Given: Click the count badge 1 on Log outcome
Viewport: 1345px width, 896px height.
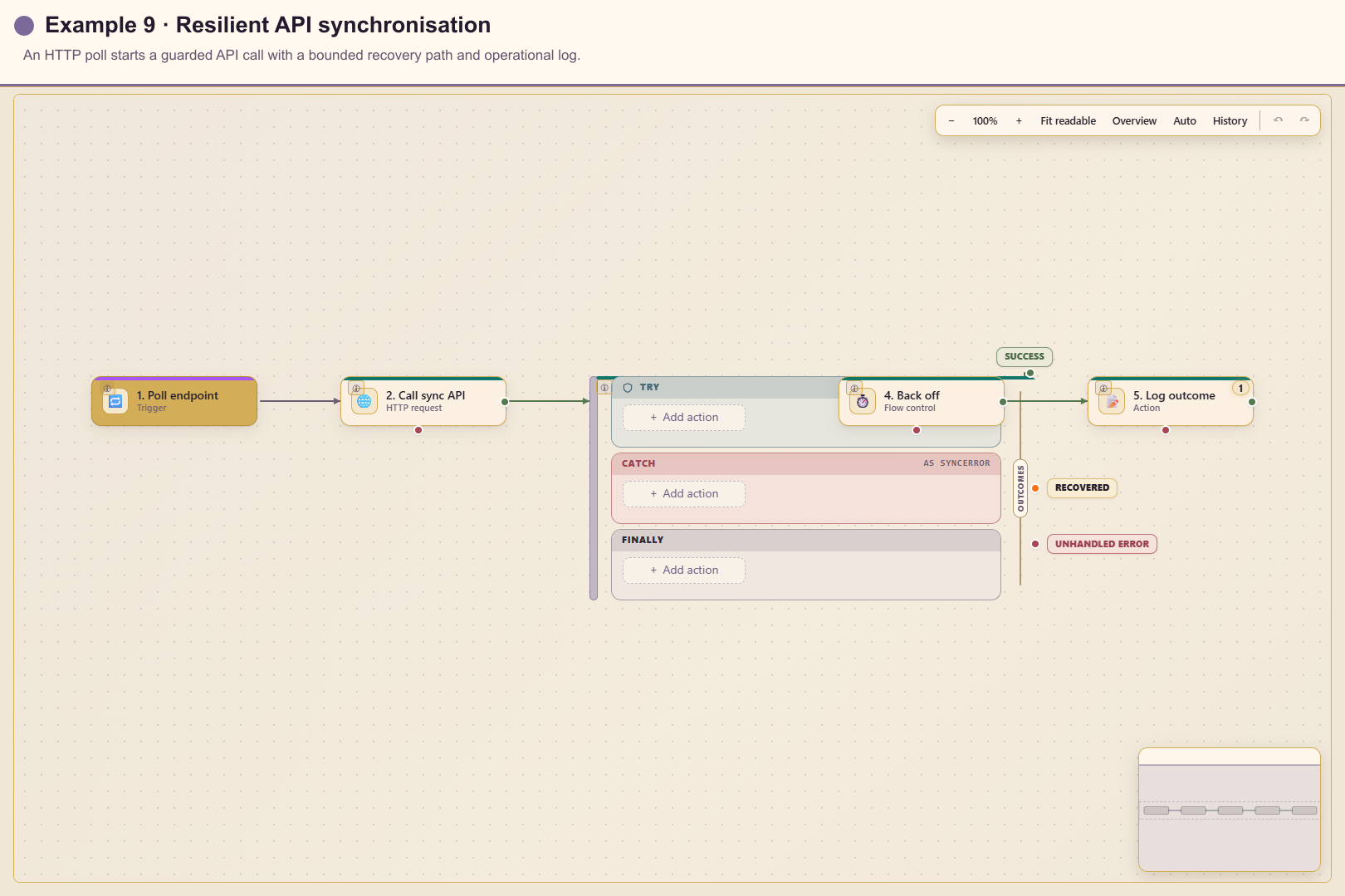Looking at the screenshot, I should 1241,389.
